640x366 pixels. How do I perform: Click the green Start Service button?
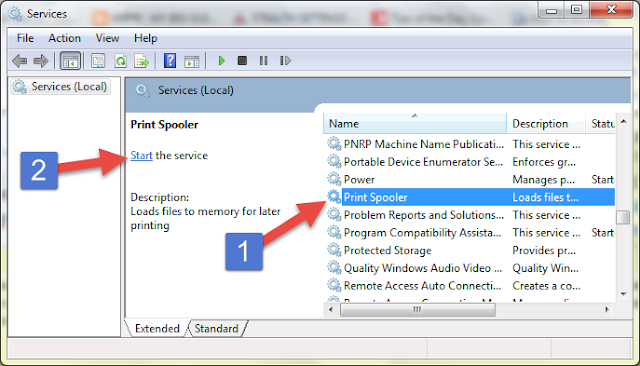(x=222, y=61)
